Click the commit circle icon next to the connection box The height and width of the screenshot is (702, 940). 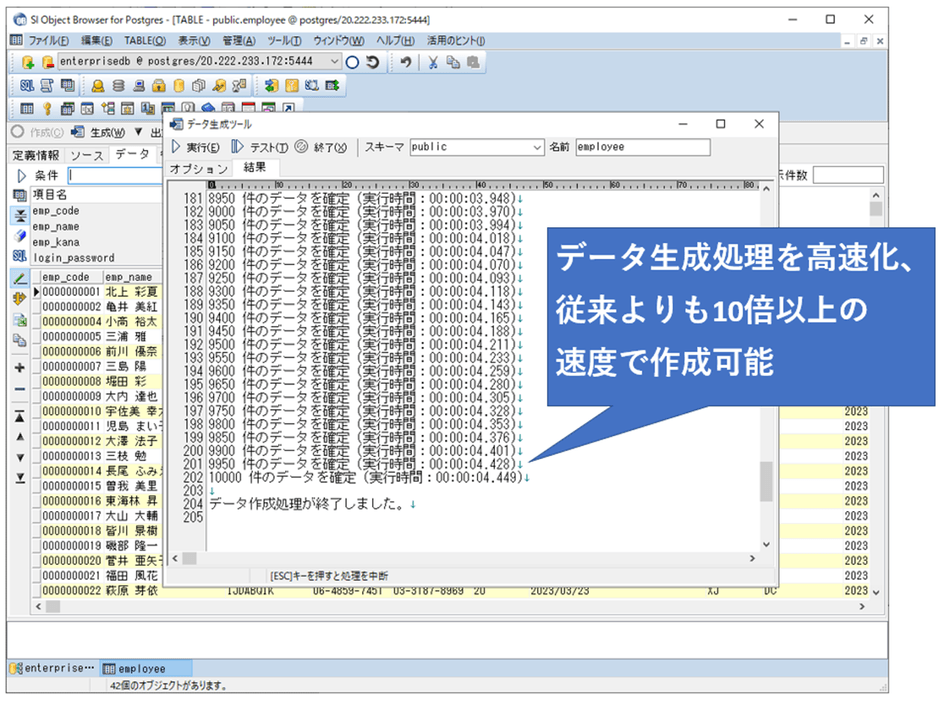[352, 62]
